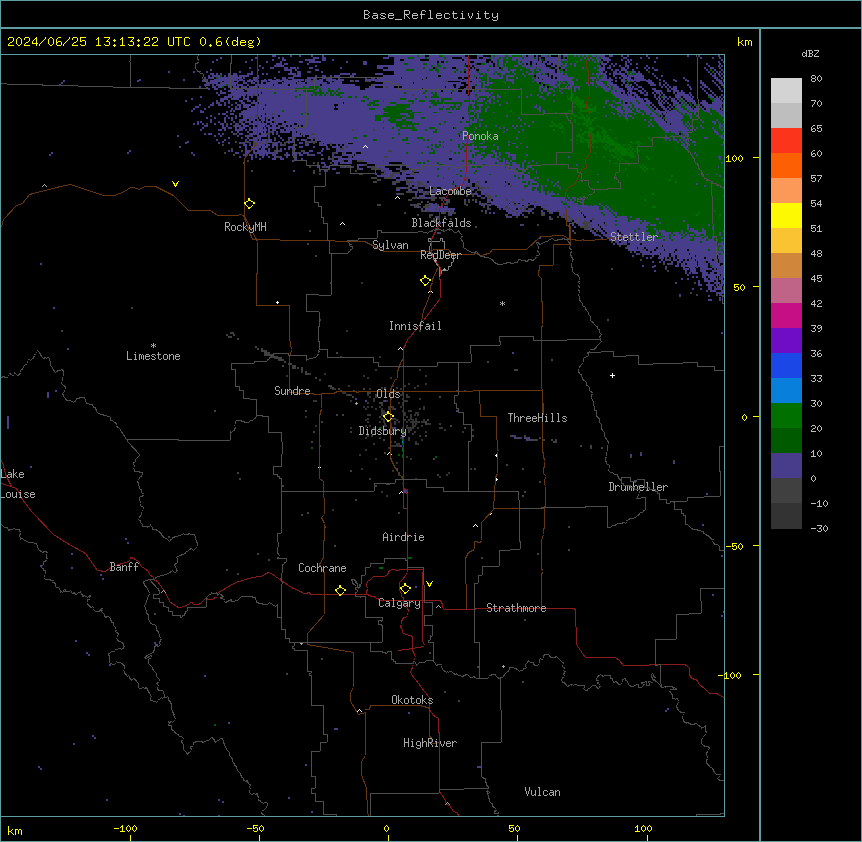Select the bright green 20-30 dBZ legend swatch
Viewport: 862px width, 842px height.
(x=786, y=416)
